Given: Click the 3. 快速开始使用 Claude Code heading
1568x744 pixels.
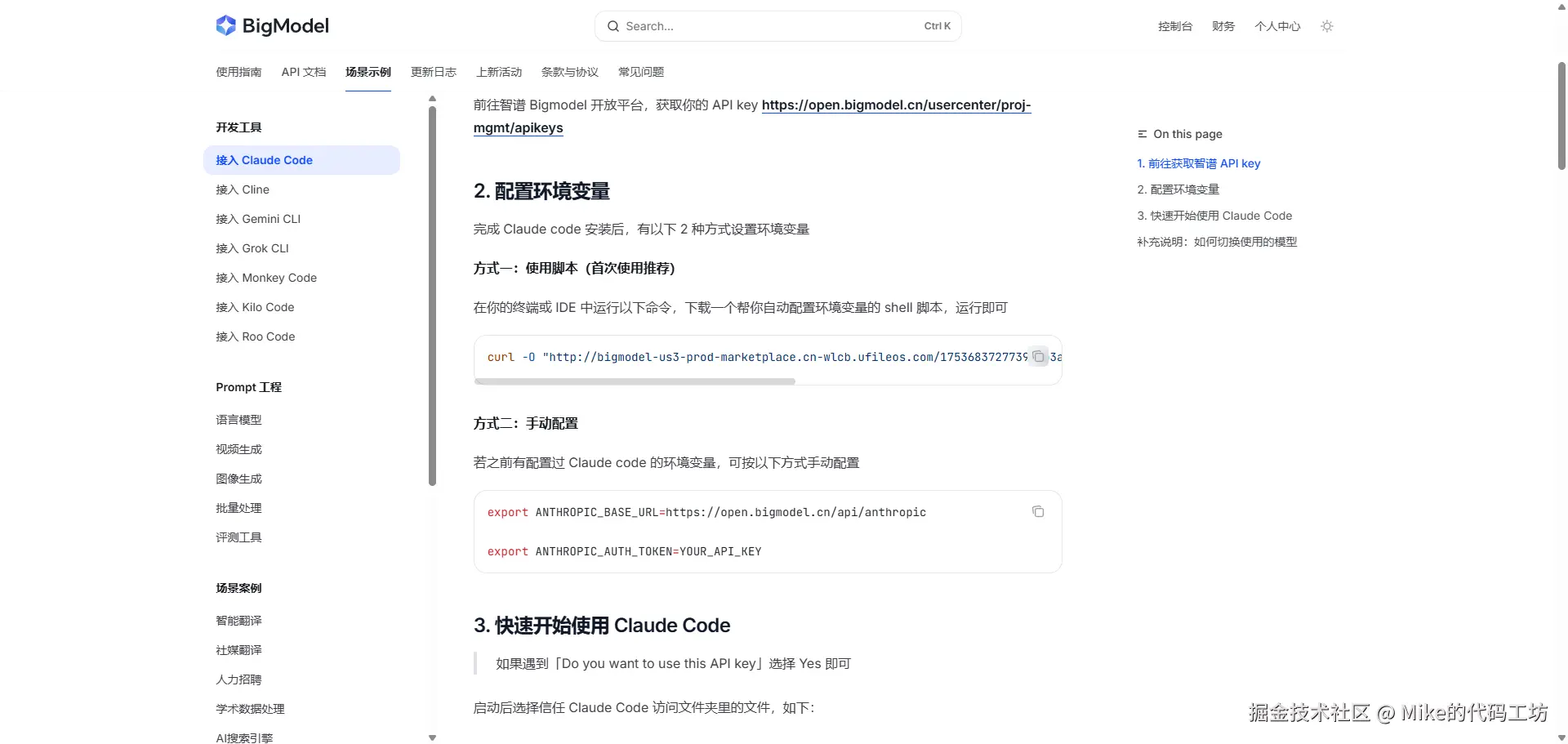Looking at the screenshot, I should pos(602,626).
